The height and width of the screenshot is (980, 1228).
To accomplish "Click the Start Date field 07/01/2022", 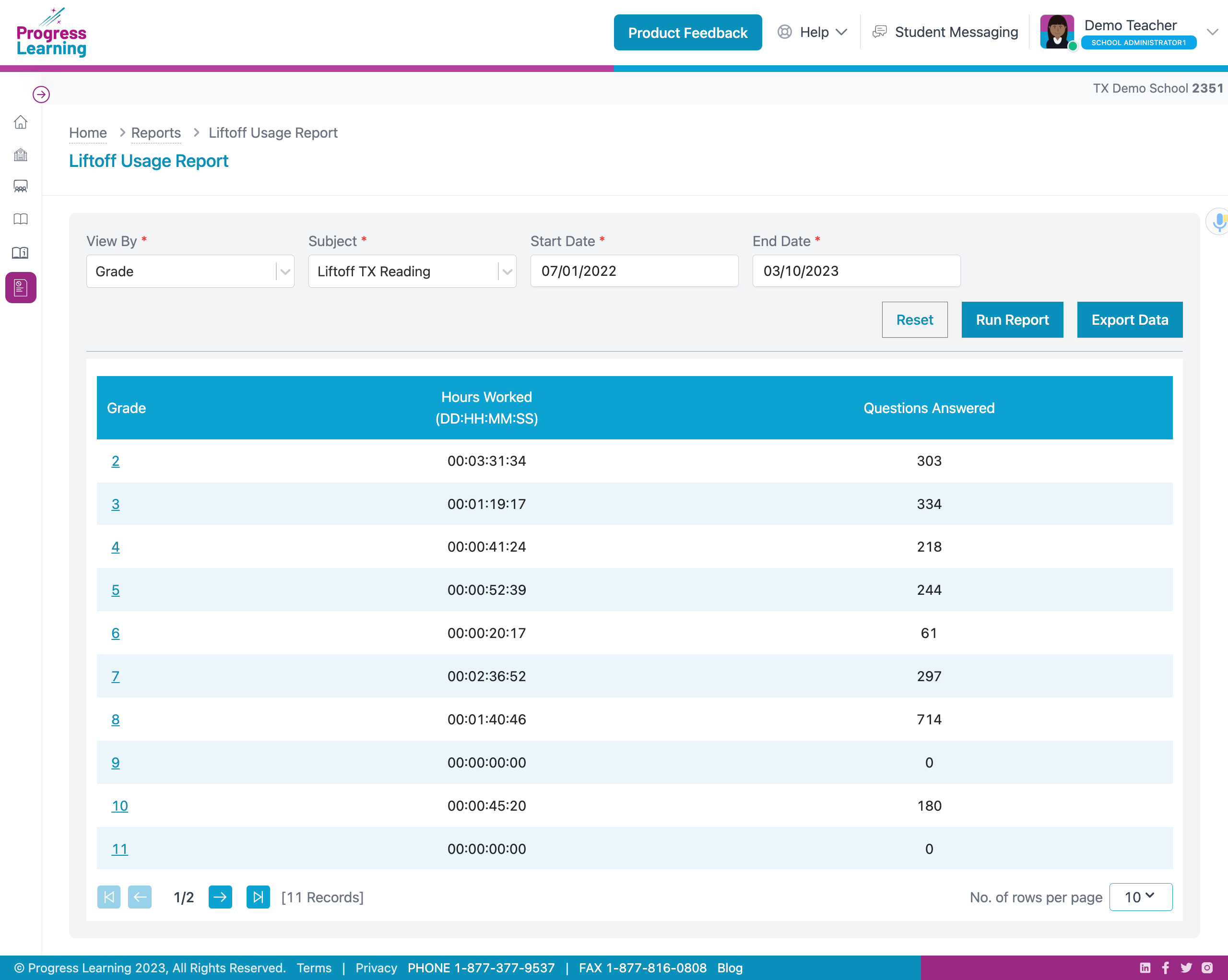I will point(635,271).
